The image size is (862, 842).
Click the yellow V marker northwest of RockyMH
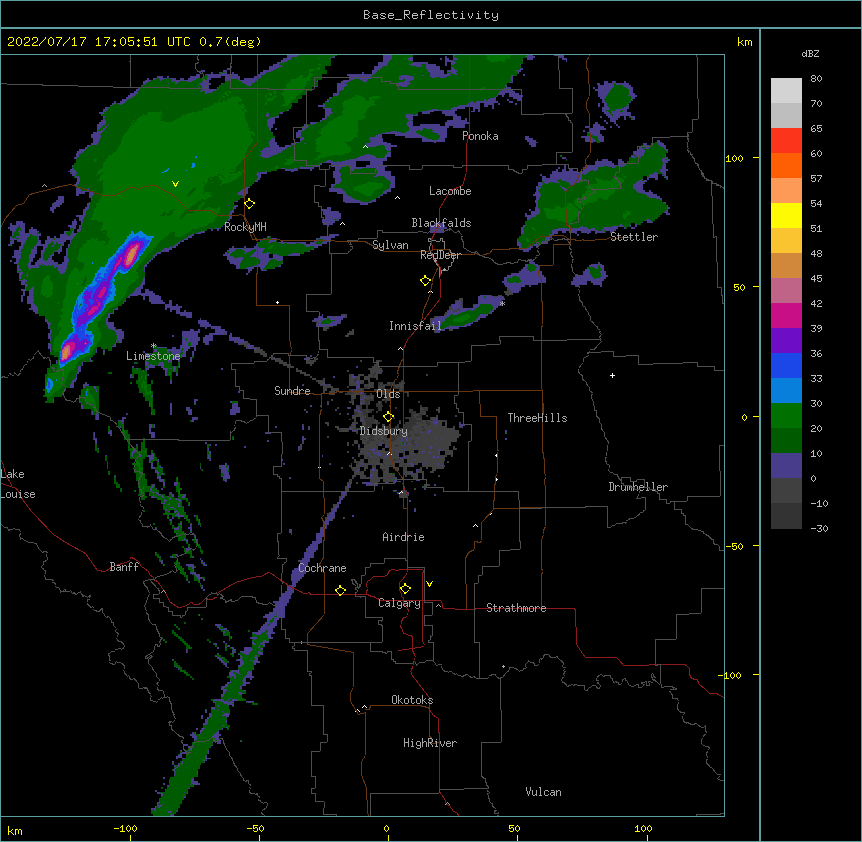tap(175, 184)
